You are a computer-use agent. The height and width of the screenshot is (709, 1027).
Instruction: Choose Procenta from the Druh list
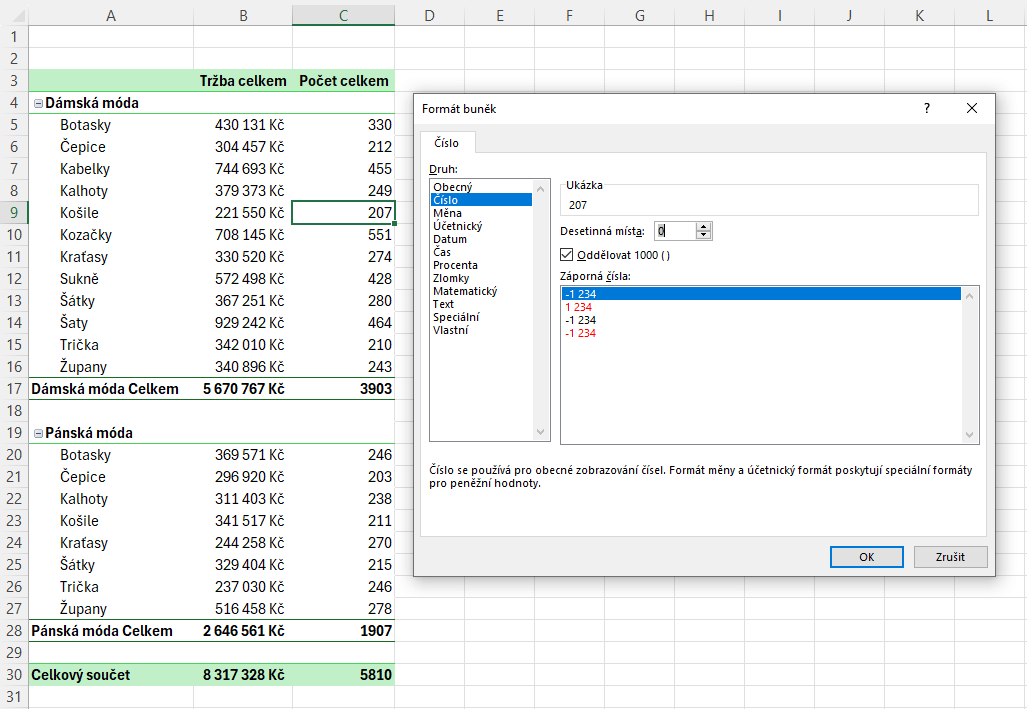455,265
